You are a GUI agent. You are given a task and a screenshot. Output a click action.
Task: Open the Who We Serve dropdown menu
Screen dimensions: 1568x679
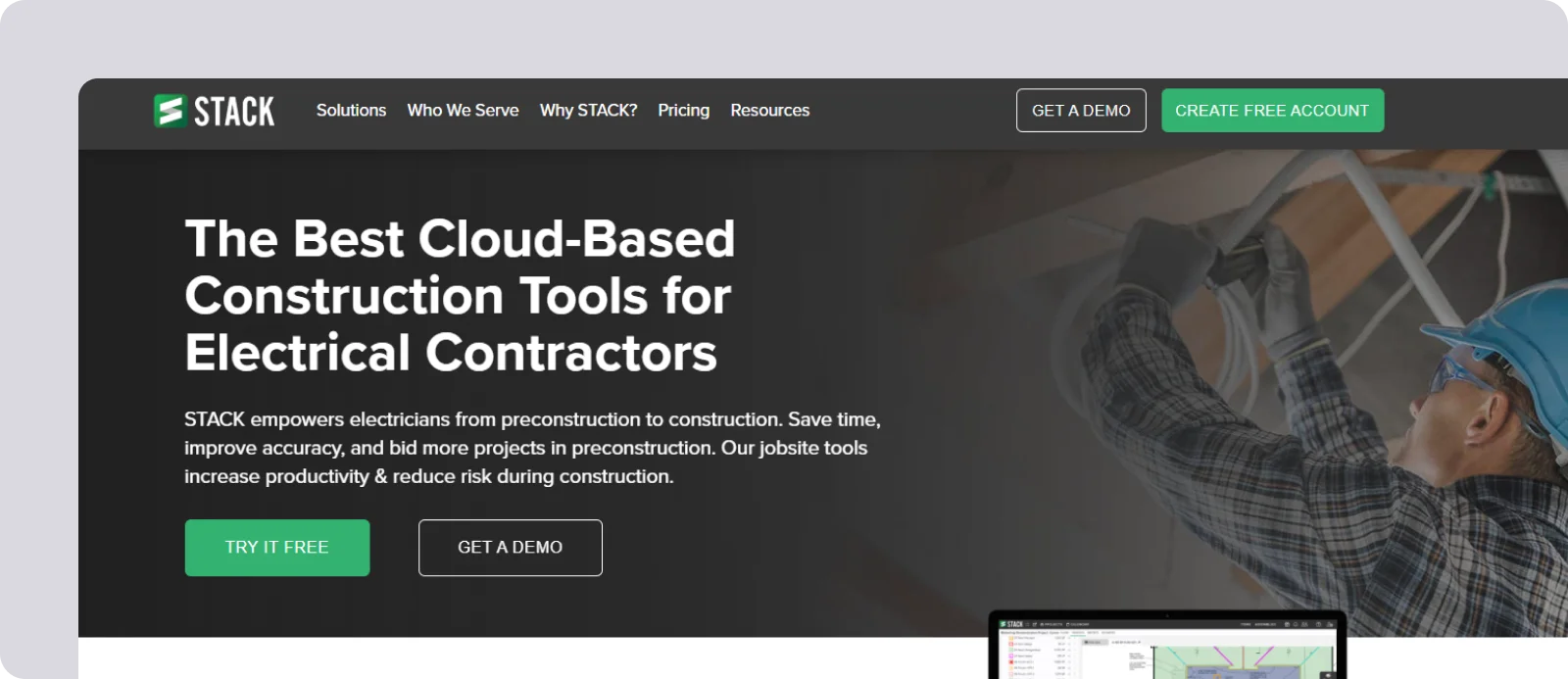tap(463, 110)
